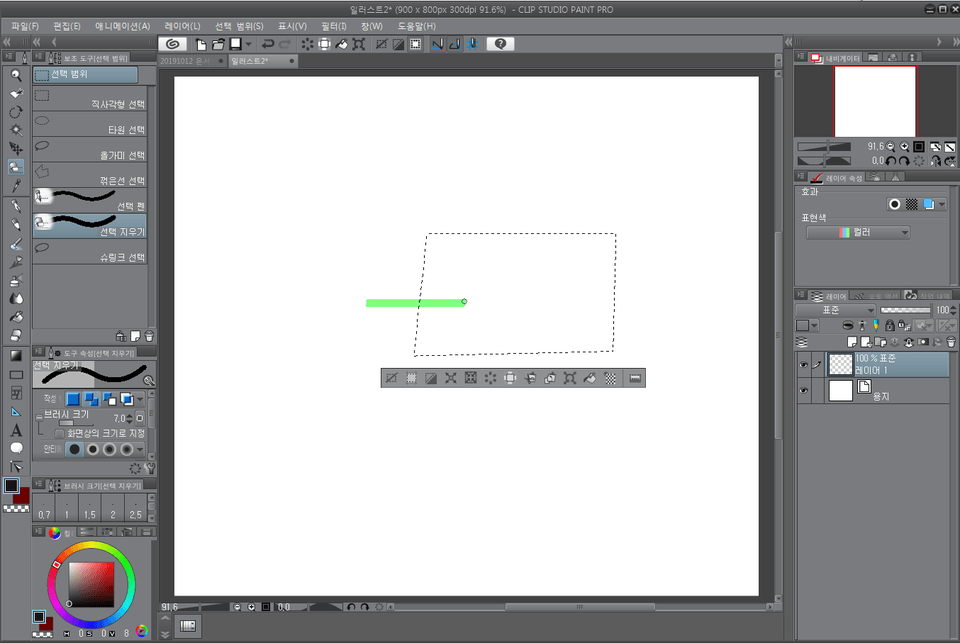Toggle the show selection border button
This screenshot has height=643, width=960.
point(415,44)
